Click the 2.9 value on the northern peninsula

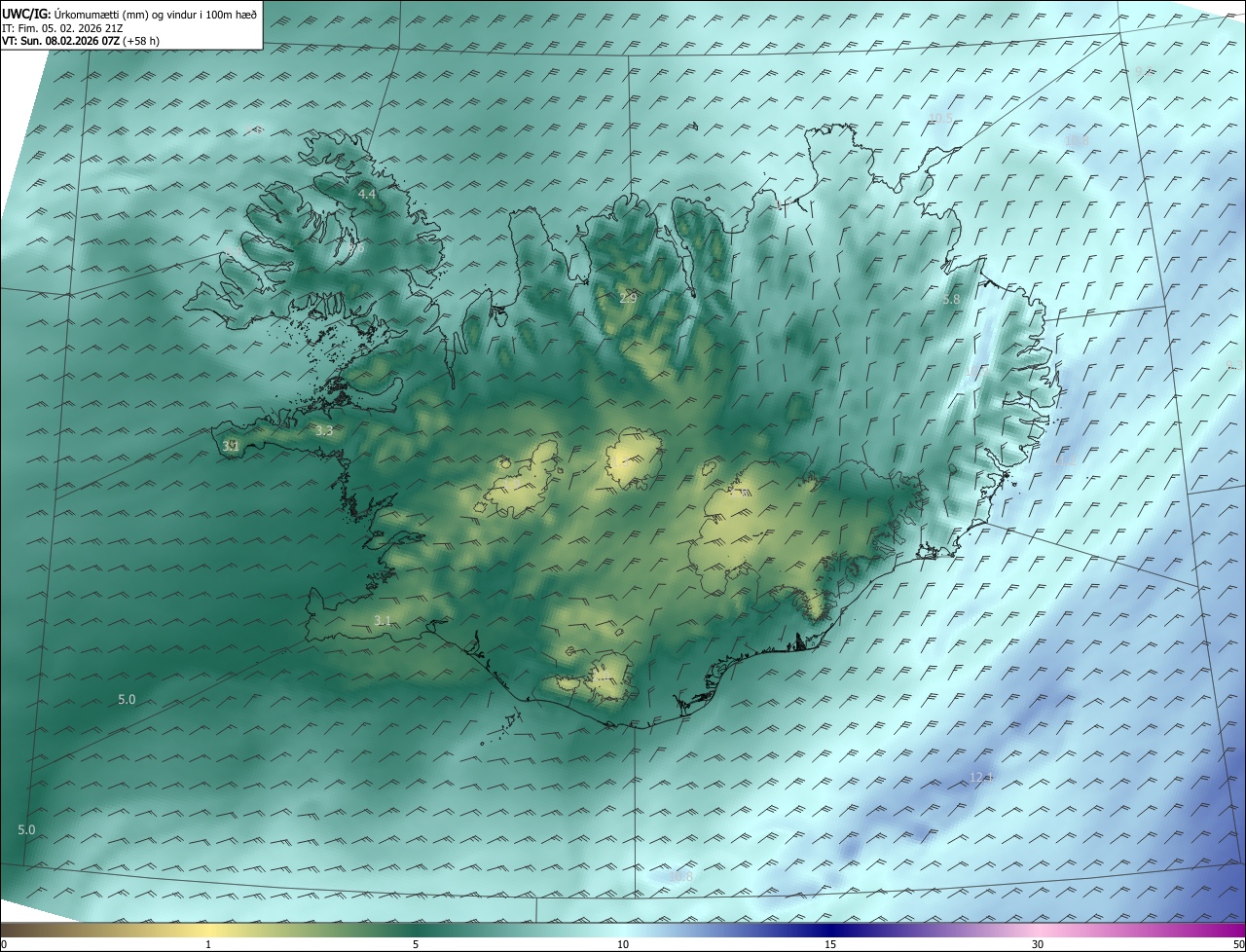(x=628, y=297)
